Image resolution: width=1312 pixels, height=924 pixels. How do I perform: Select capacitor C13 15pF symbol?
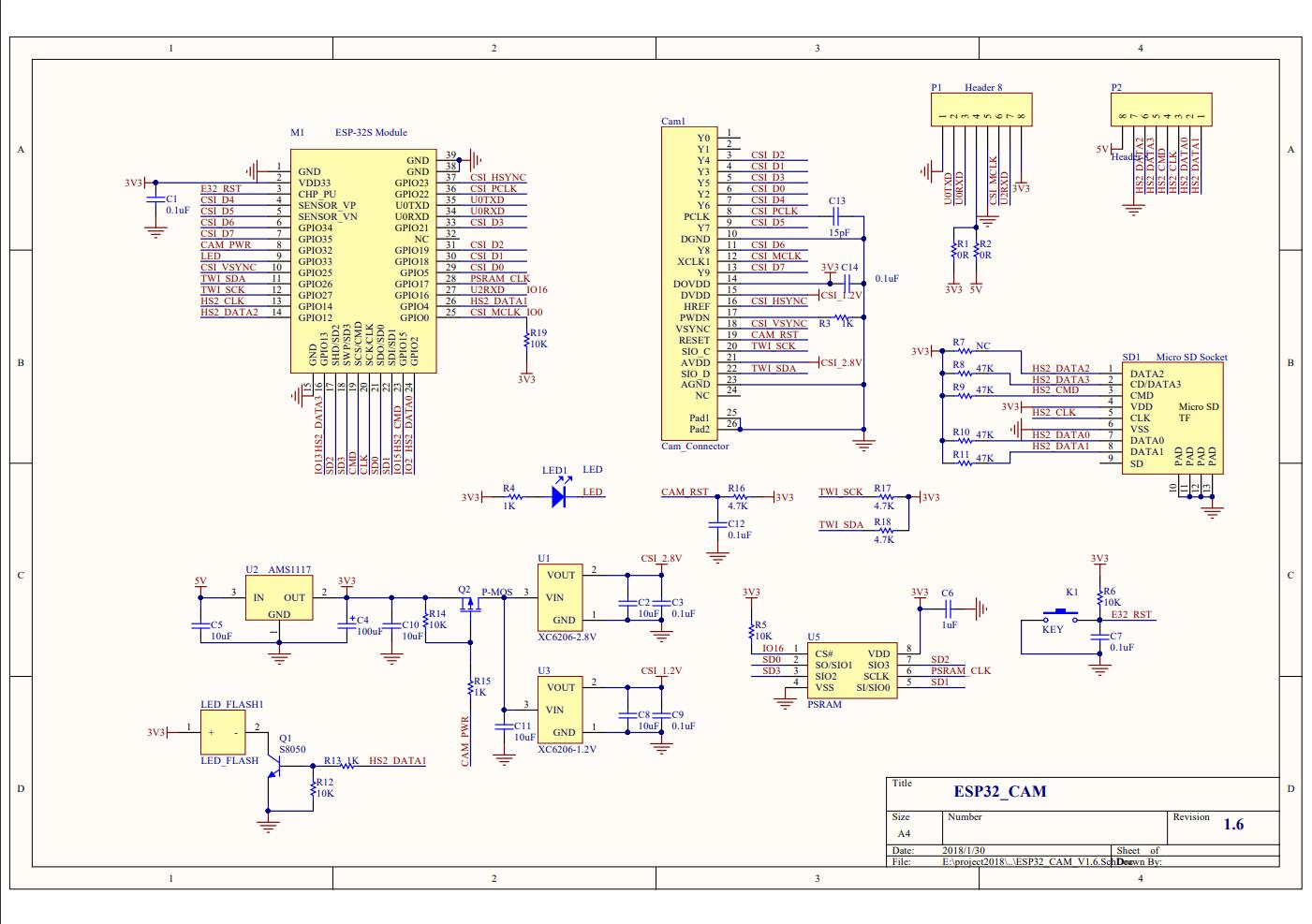(837, 217)
